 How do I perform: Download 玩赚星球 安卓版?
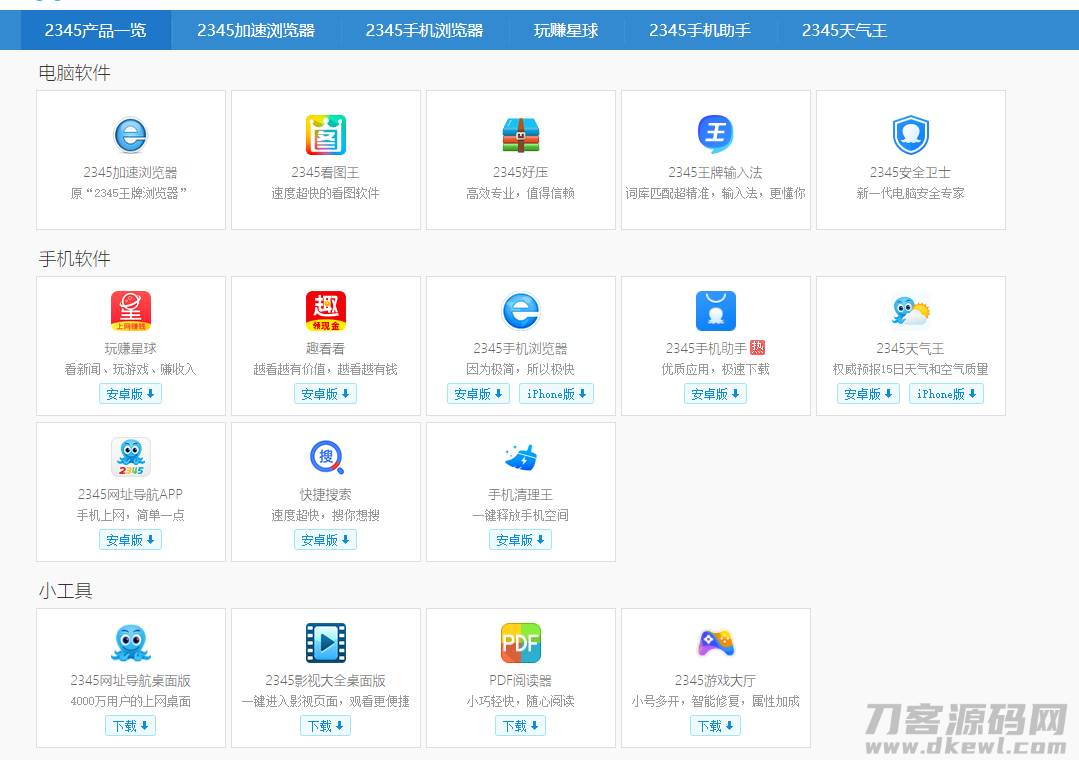click(130, 394)
